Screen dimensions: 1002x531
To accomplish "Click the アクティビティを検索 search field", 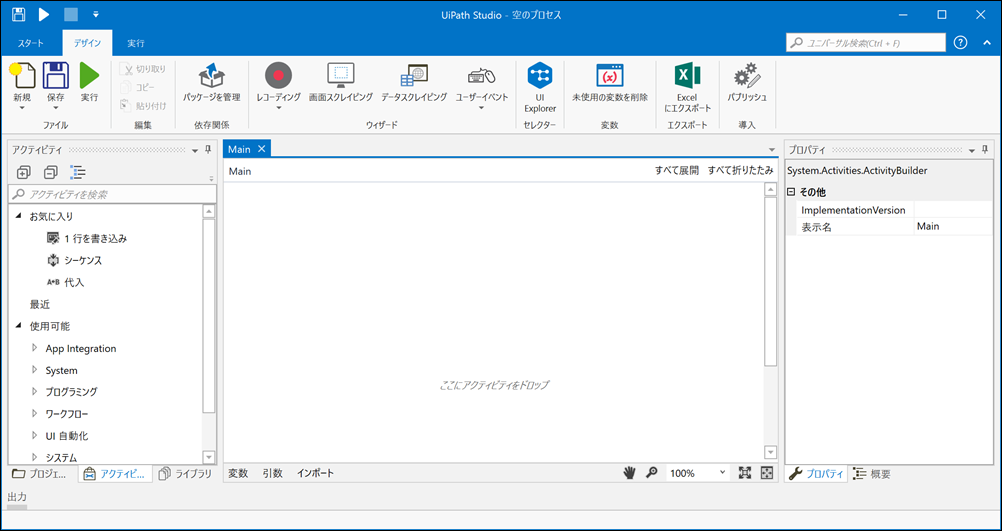I will click(x=110, y=194).
